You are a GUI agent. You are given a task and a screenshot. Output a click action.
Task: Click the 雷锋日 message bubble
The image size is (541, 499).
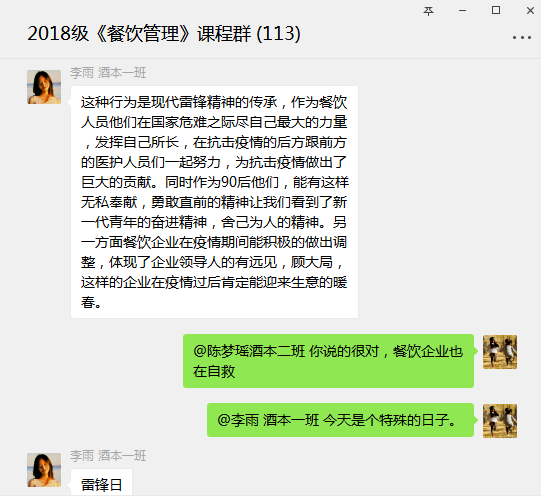[101, 484]
